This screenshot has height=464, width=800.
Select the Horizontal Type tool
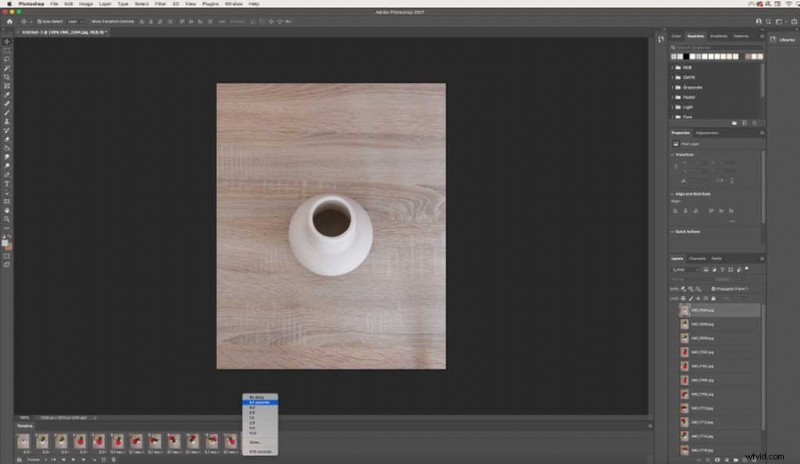click(x=7, y=184)
